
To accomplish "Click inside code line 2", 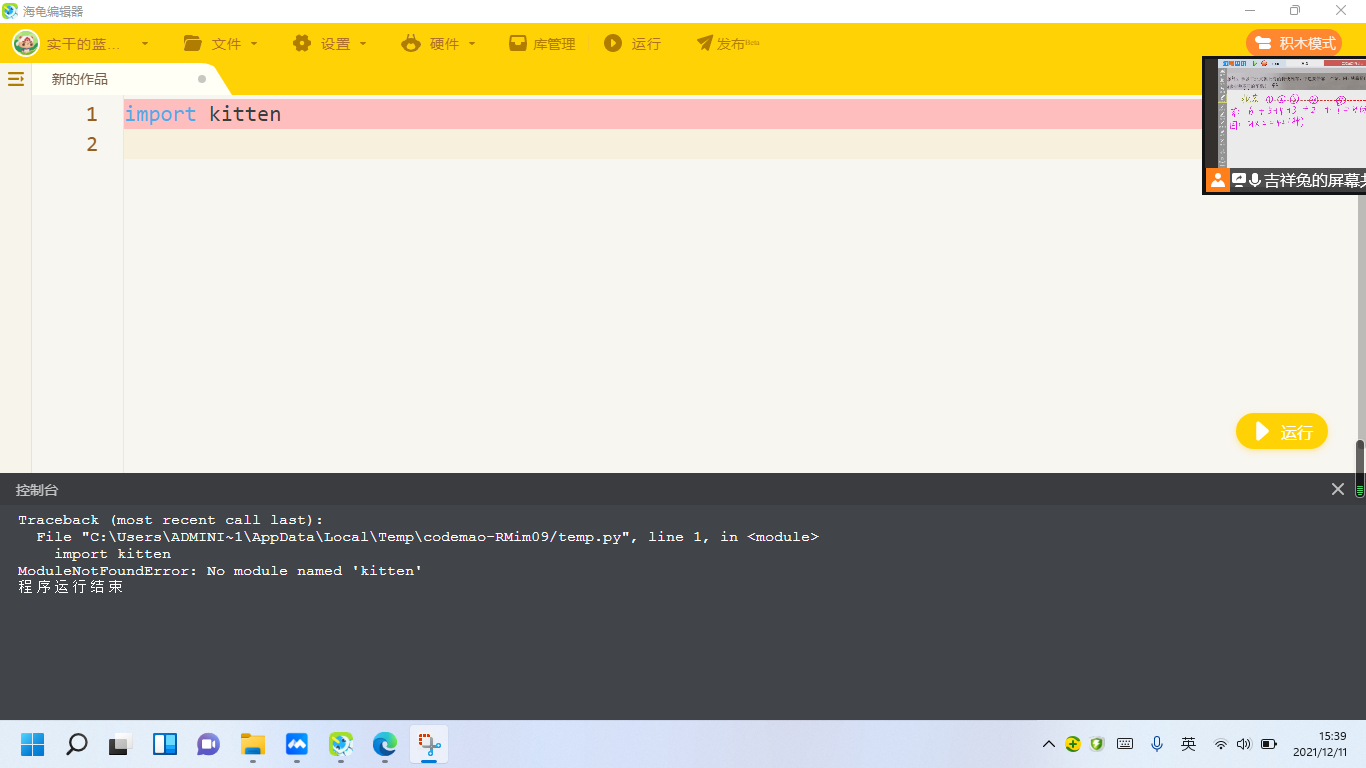I will (x=662, y=144).
